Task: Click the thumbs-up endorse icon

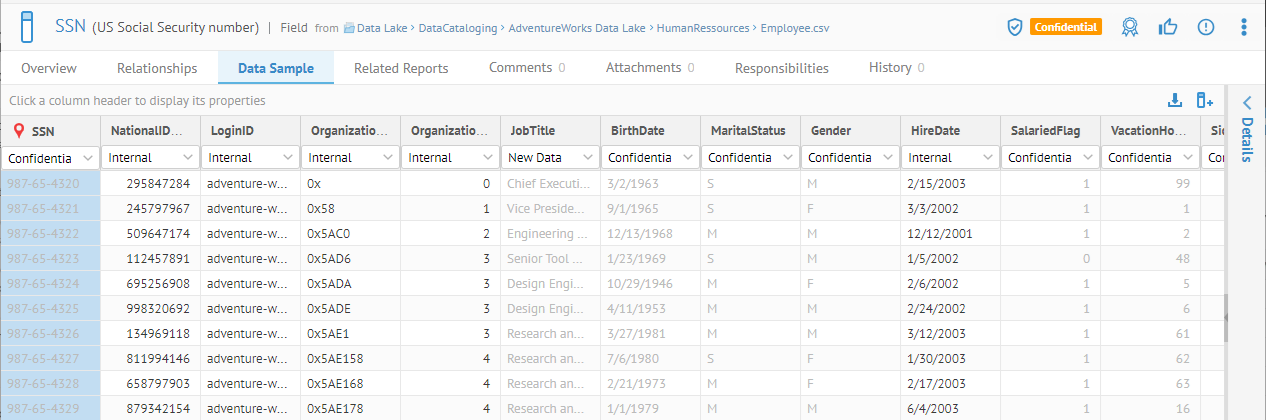Action: [x=1167, y=27]
